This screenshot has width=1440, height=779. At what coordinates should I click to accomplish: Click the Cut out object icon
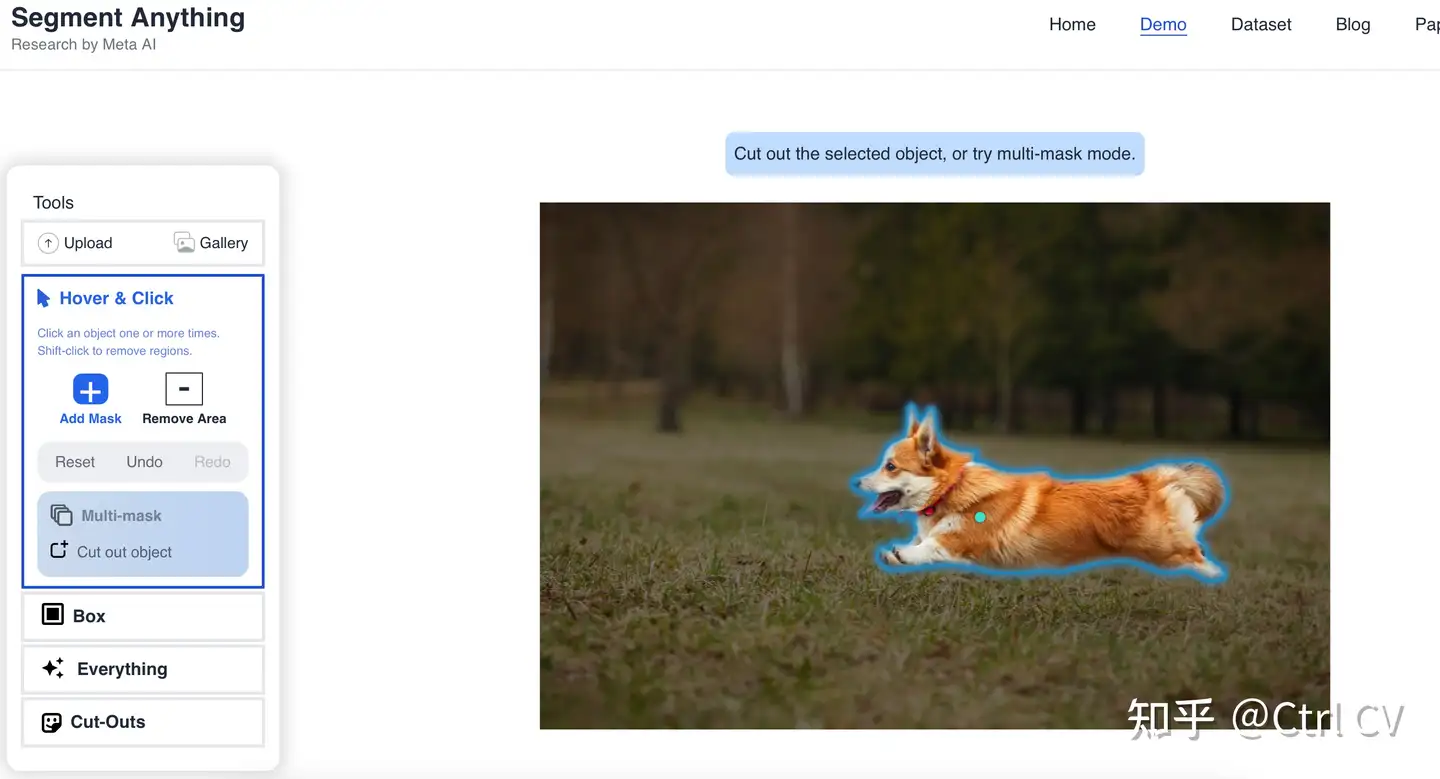(59, 550)
